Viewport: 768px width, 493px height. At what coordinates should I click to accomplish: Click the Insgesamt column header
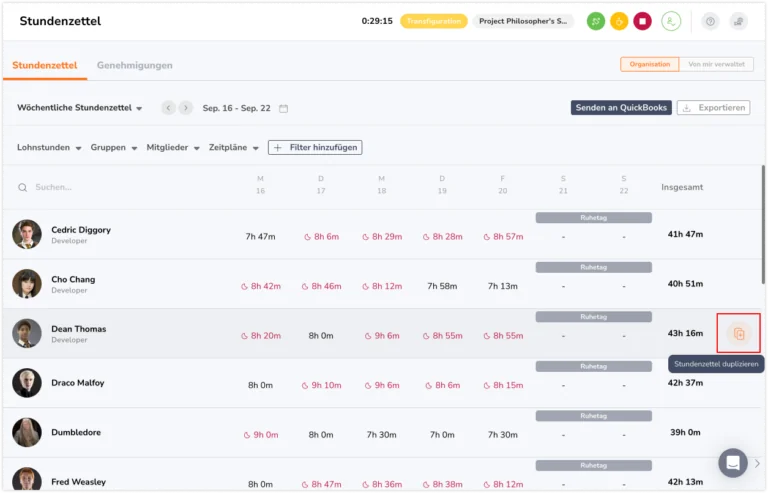coord(682,187)
